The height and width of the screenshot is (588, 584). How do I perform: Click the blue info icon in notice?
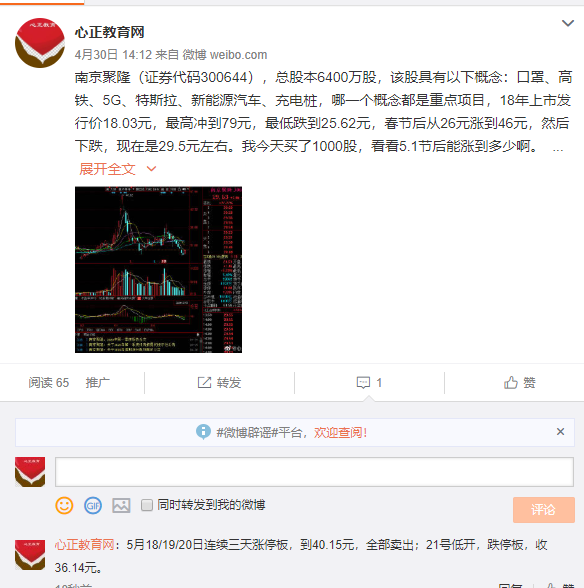coord(203,432)
